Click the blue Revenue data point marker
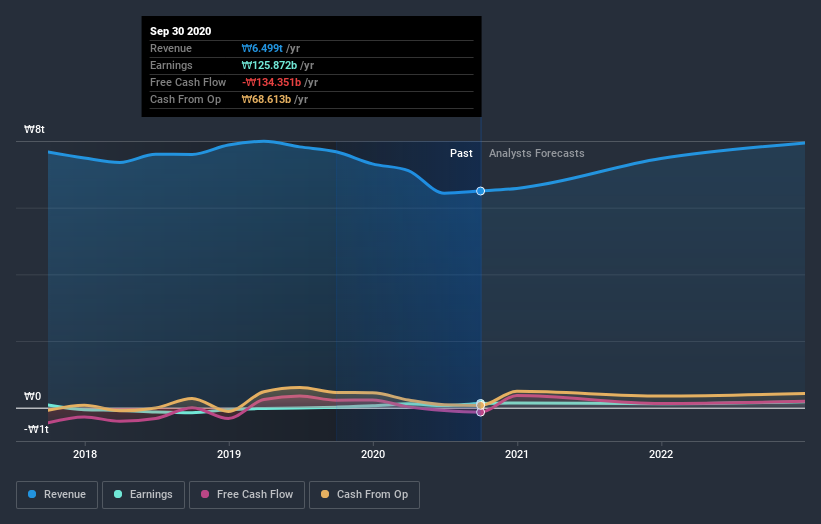This screenshot has height=524, width=821. [x=481, y=191]
